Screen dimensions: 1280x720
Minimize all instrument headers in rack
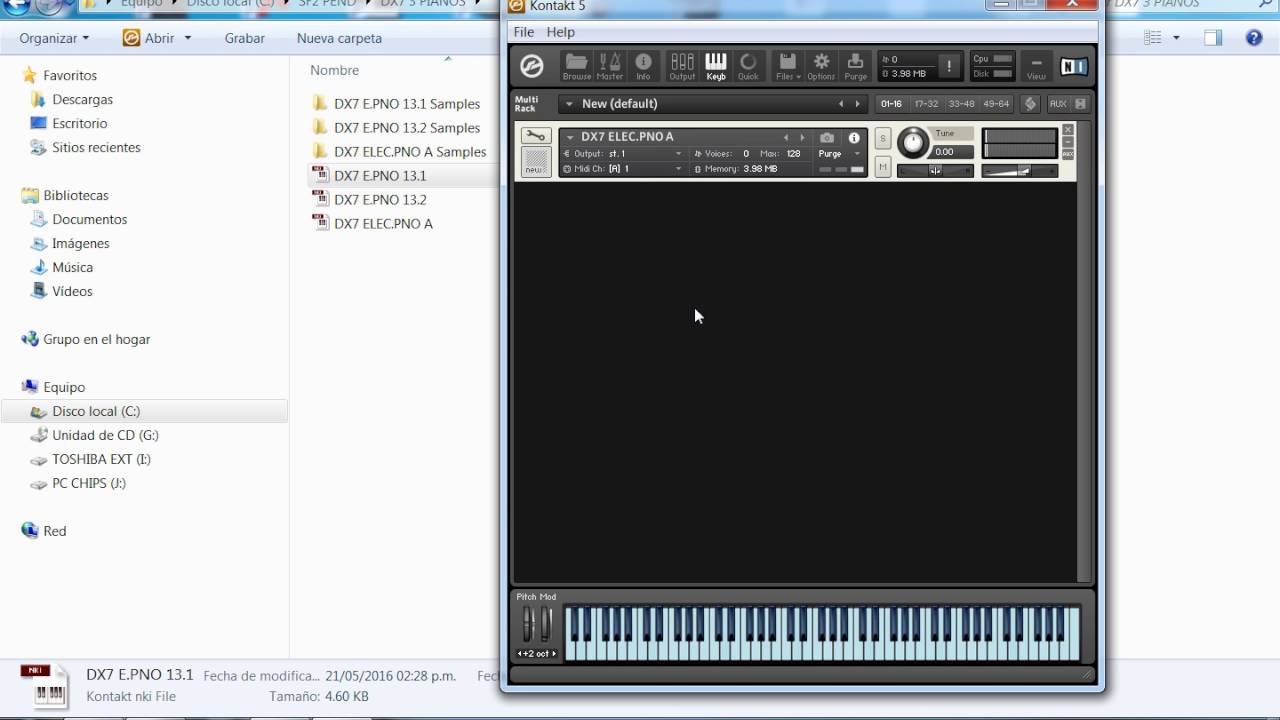pos(1081,104)
